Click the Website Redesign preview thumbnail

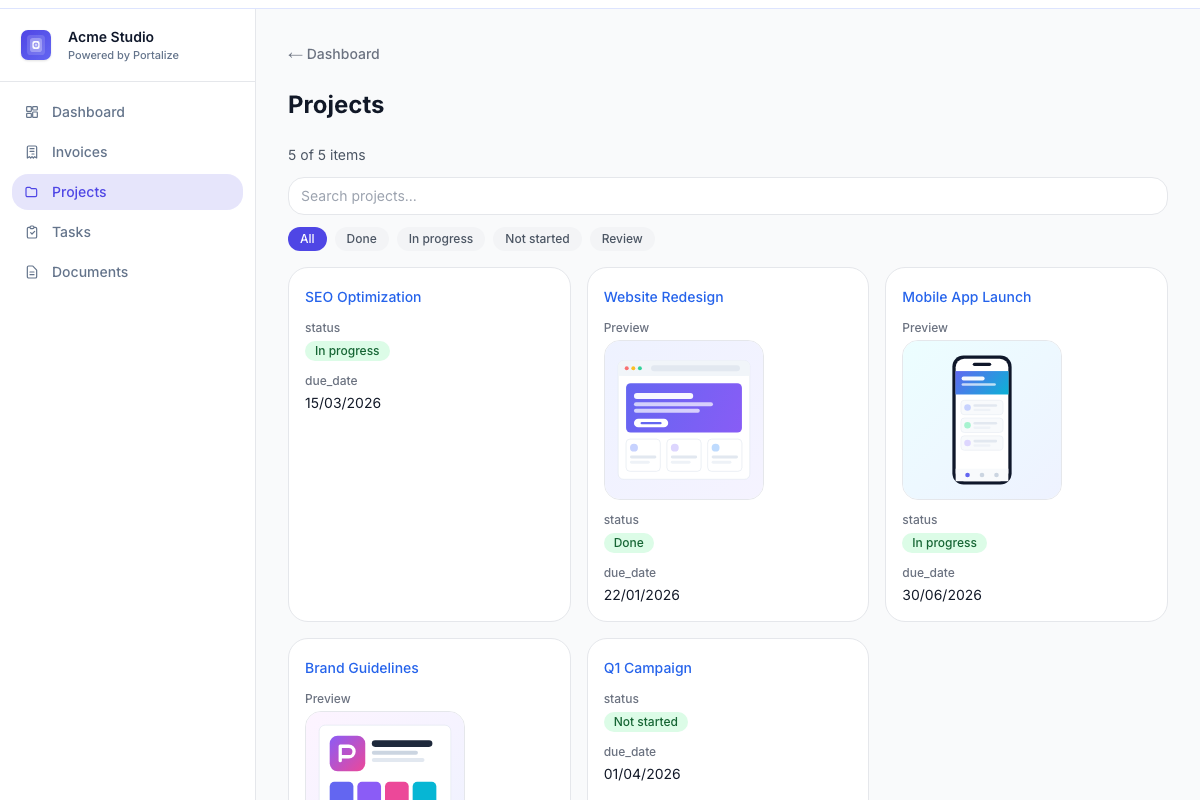click(684, 420)
